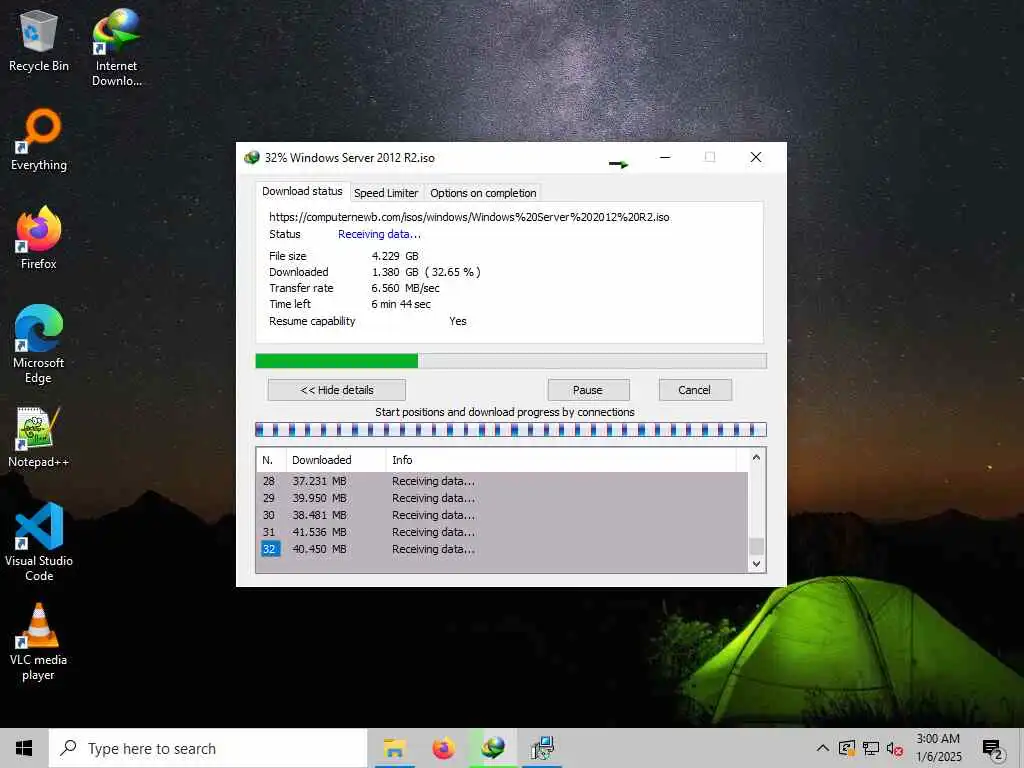This screenshot has width=1024, height=768.
Task: Launch the Everything search desktop icon
Action: 39,140
